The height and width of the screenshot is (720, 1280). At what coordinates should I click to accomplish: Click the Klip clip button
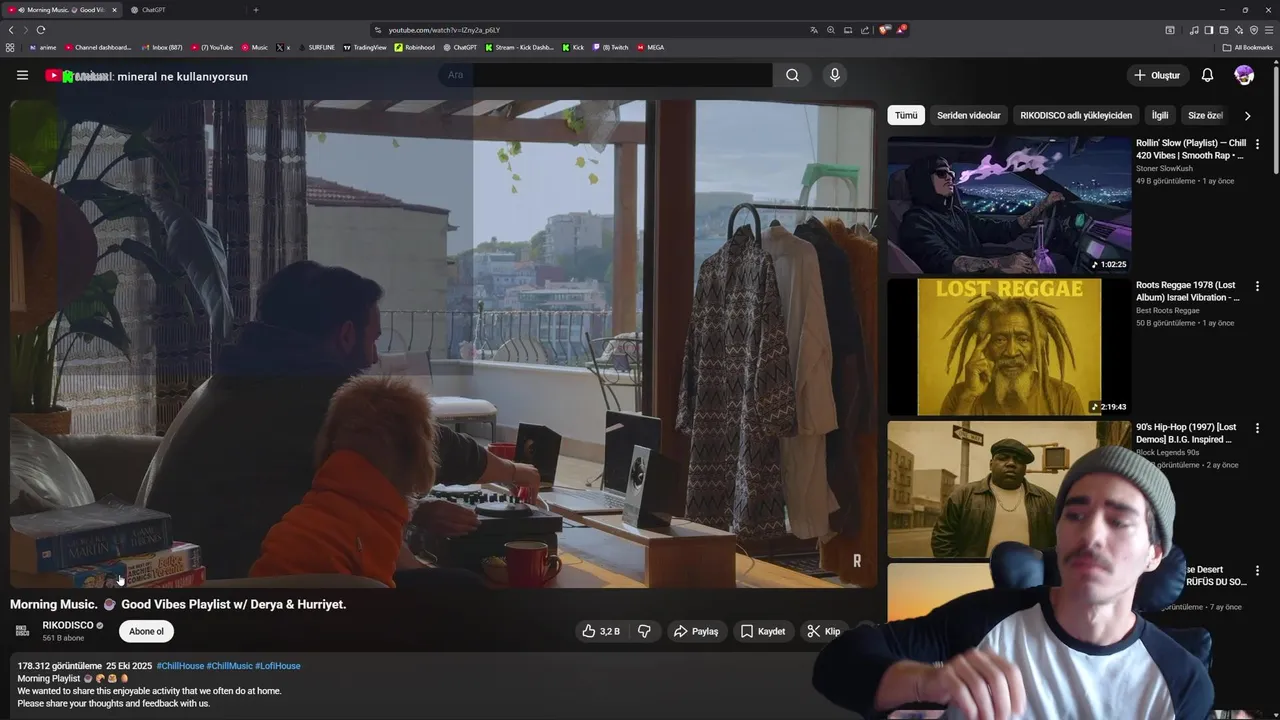tap(824, 631)
